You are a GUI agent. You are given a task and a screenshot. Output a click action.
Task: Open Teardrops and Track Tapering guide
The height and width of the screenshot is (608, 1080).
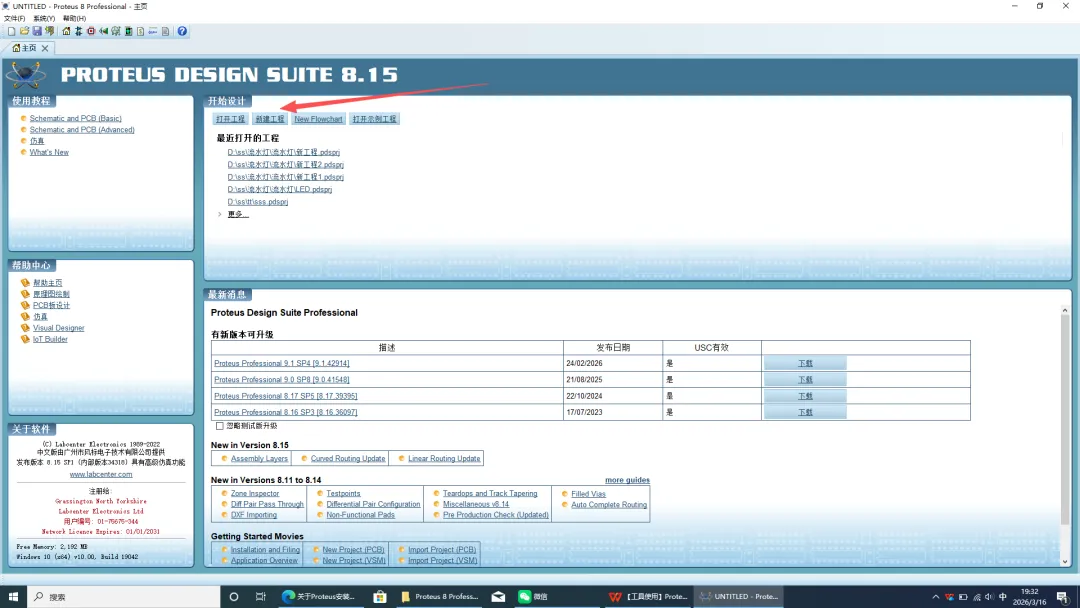tap(490, 494)
